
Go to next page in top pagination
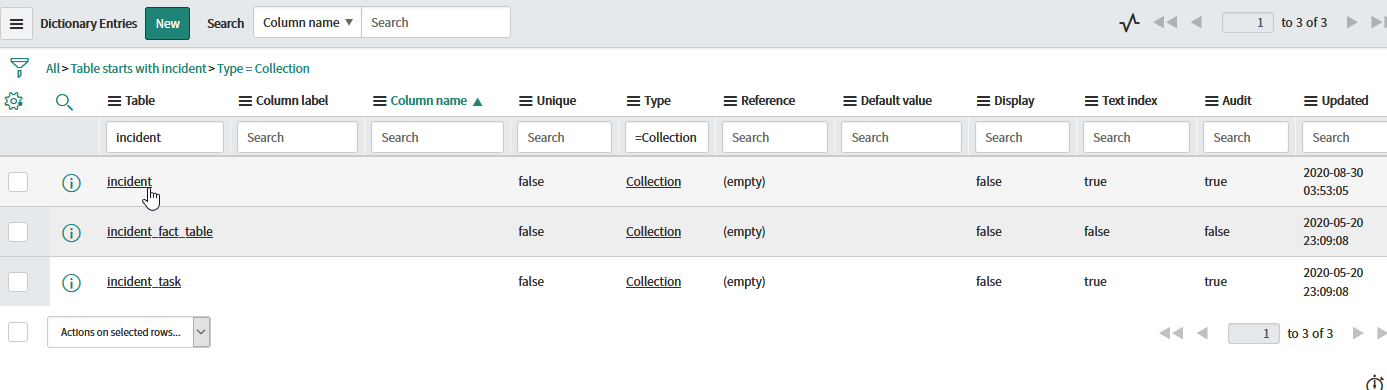point(1351,22)
